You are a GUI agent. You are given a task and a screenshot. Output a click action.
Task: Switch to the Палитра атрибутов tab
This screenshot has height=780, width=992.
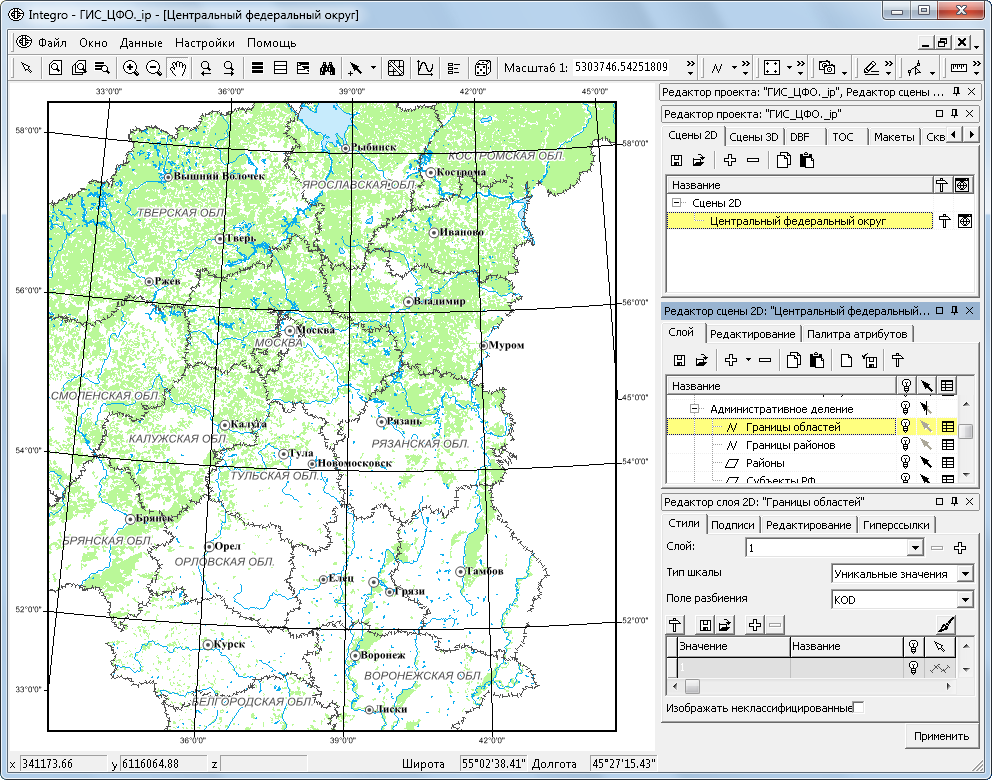point(857,334)
